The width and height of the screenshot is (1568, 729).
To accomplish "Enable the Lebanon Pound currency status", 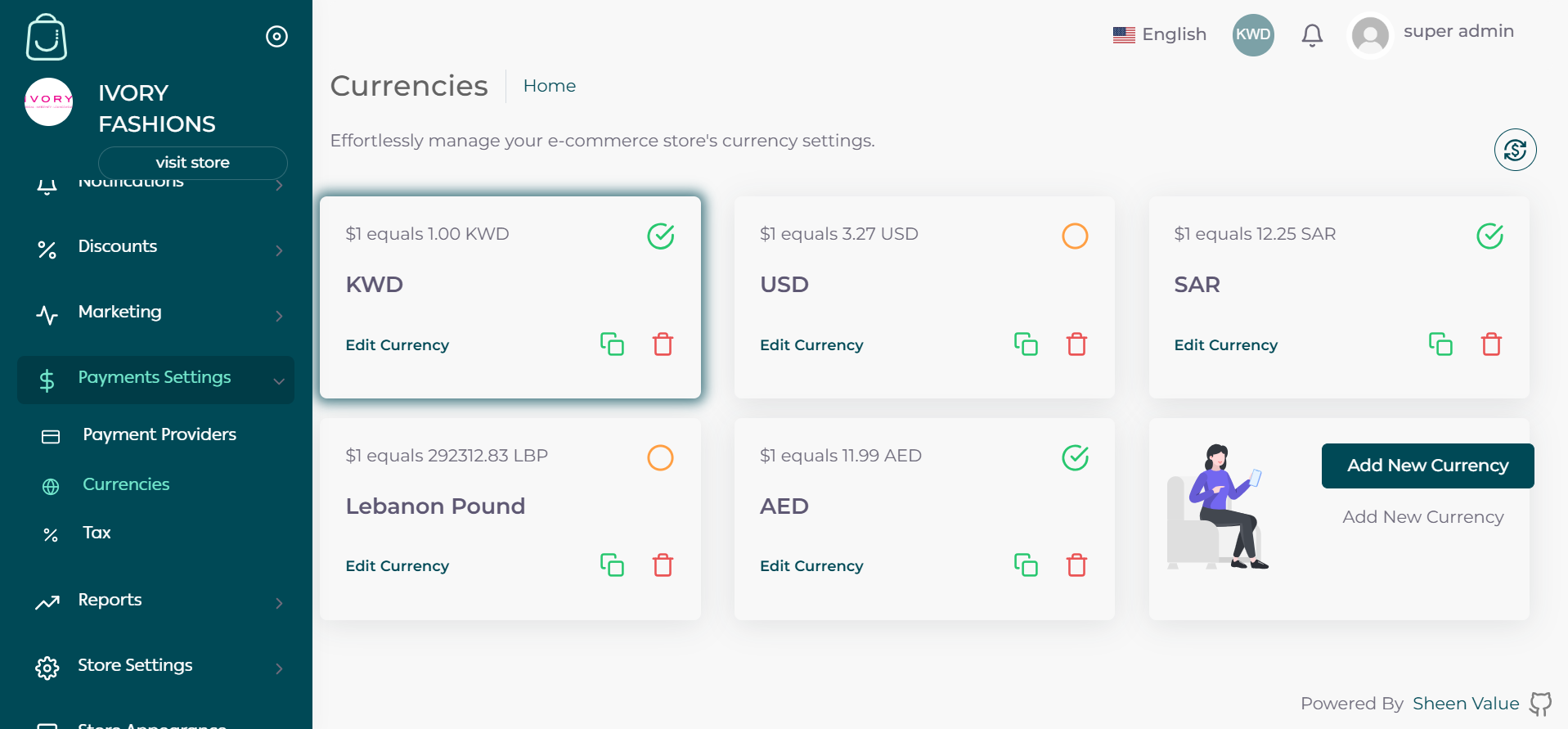I will coord(660,457).
